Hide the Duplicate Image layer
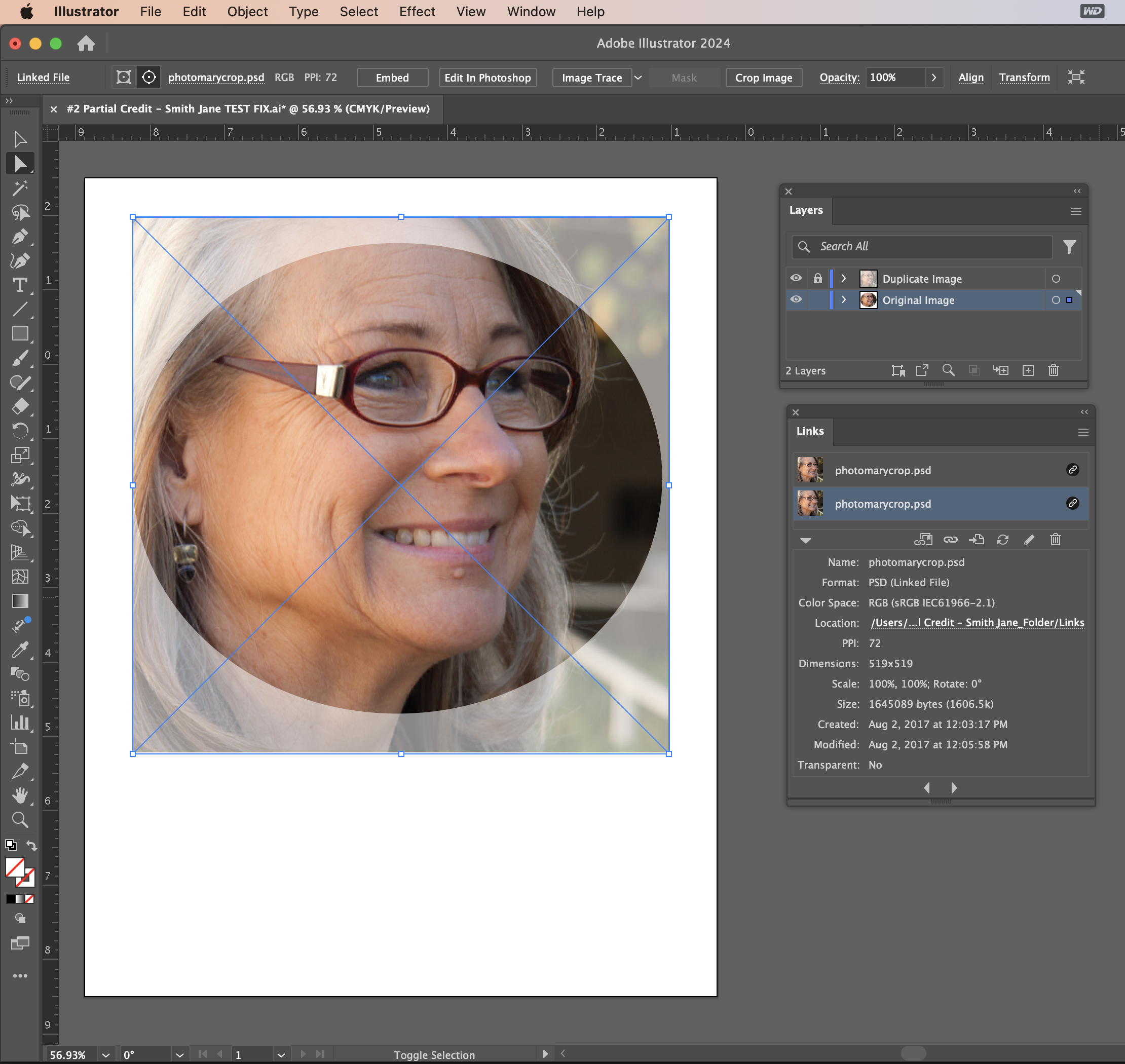 click(x=796, y=279)
